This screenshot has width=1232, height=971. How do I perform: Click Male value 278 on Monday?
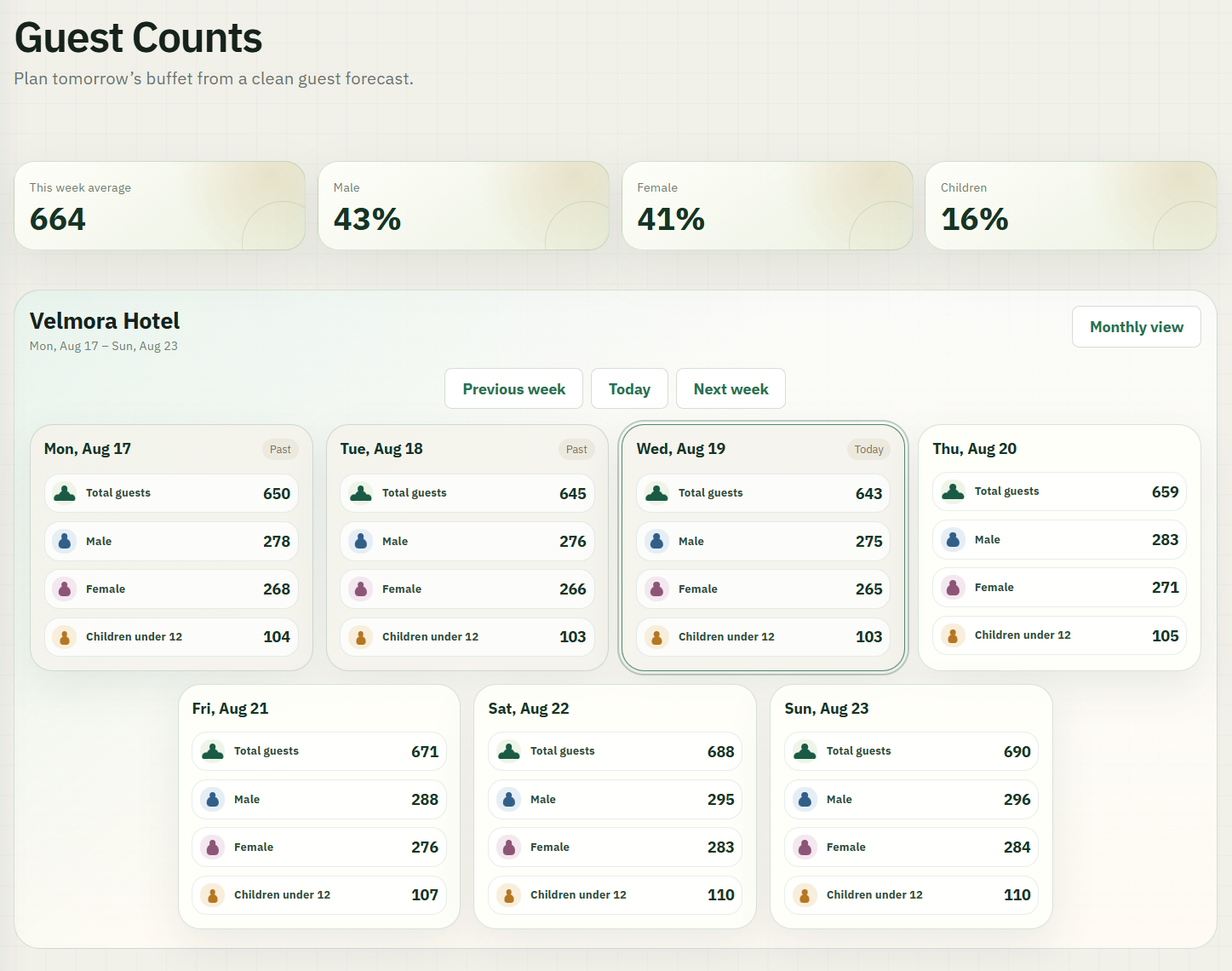[277, 541]
